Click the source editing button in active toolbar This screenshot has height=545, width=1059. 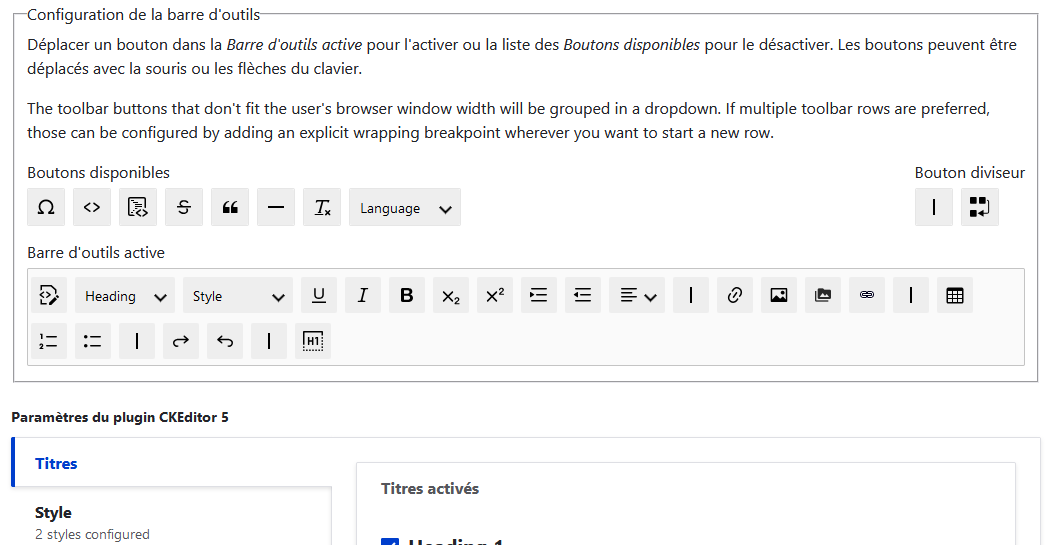tap(49, 295)
